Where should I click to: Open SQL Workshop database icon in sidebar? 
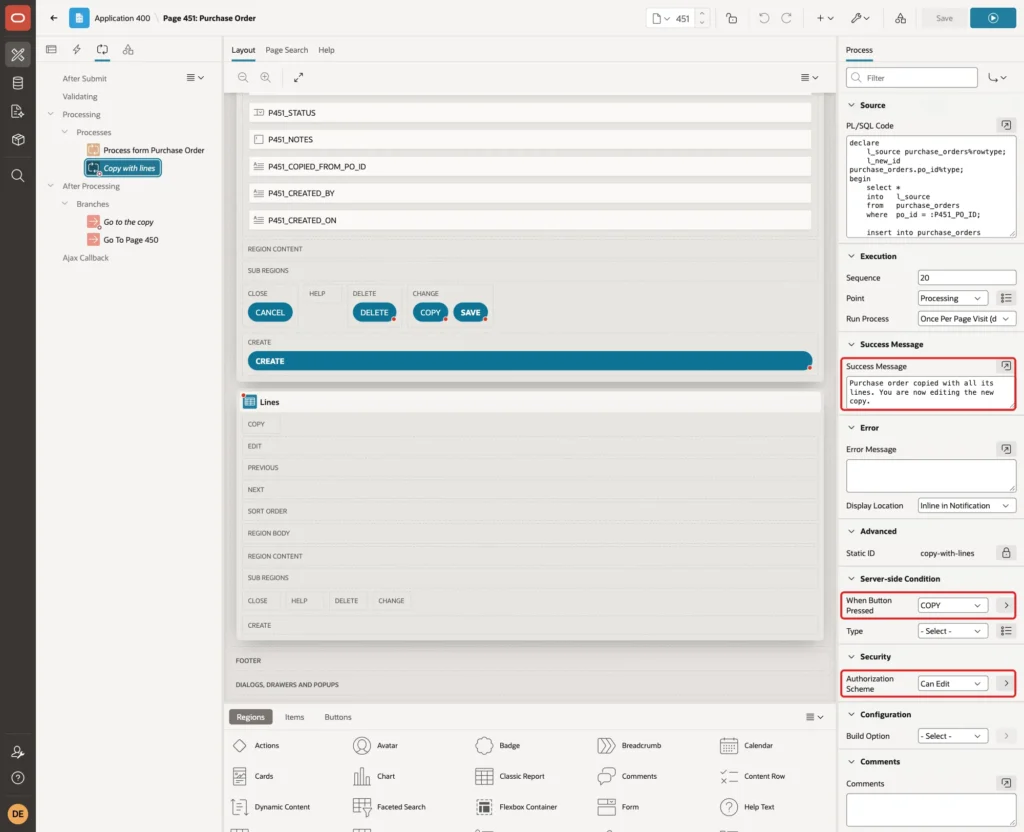18,83
